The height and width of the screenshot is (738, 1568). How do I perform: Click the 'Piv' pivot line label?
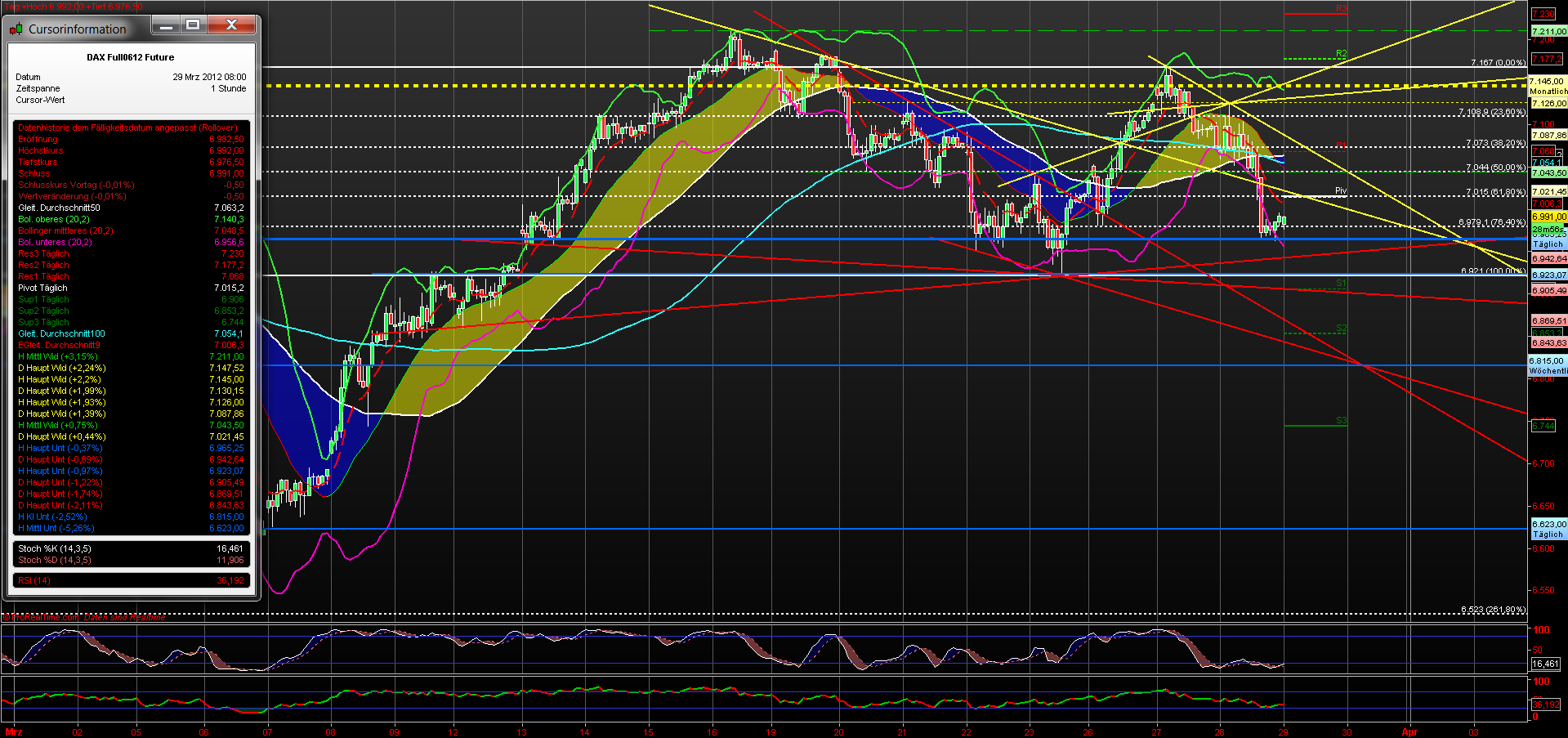[1341, 191]
